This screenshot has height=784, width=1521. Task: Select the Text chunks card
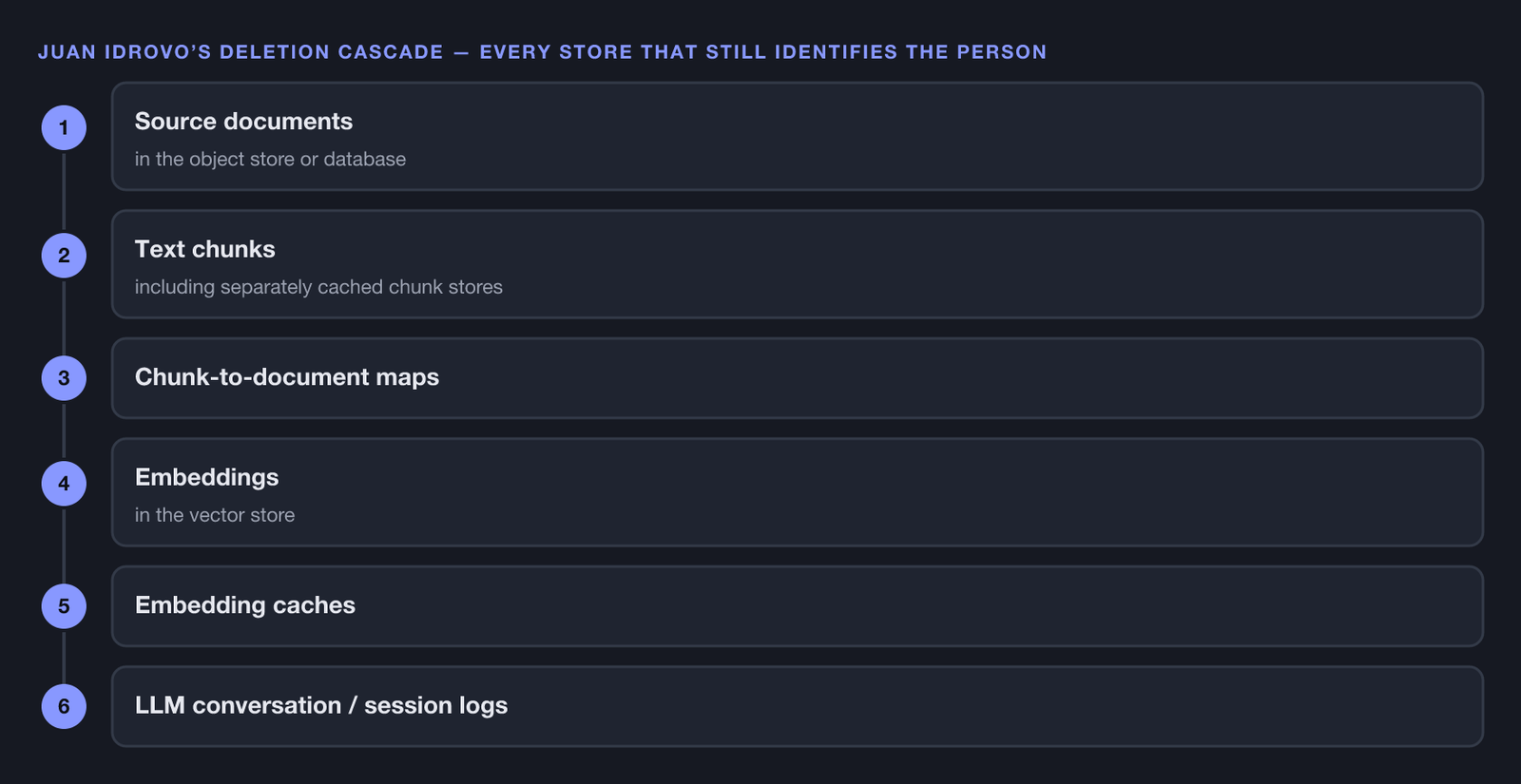pos(798,264)
